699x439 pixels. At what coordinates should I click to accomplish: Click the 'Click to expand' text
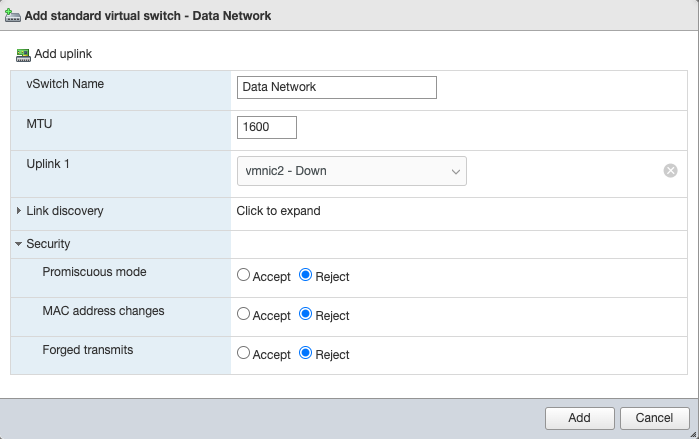pyautogui.click(x=278, y=211)
